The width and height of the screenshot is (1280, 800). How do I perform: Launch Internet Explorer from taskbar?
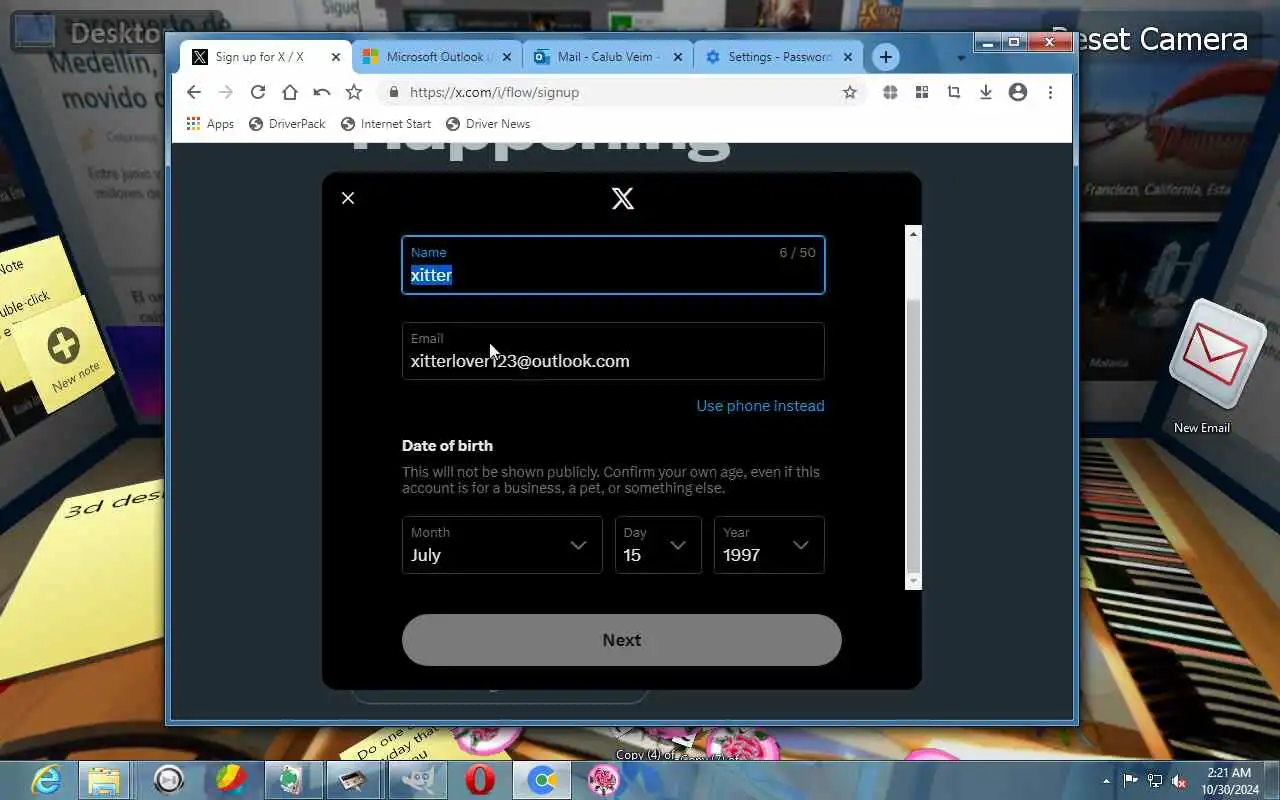coord(46,780)
